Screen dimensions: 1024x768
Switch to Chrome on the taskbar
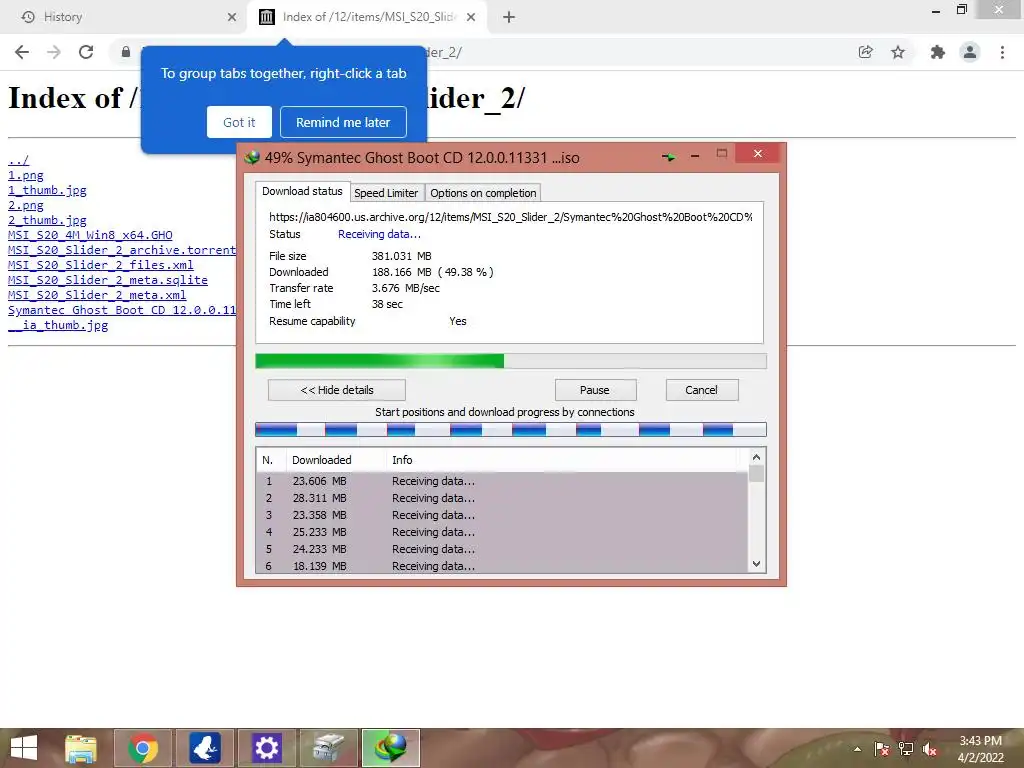[x=143, y=748]
